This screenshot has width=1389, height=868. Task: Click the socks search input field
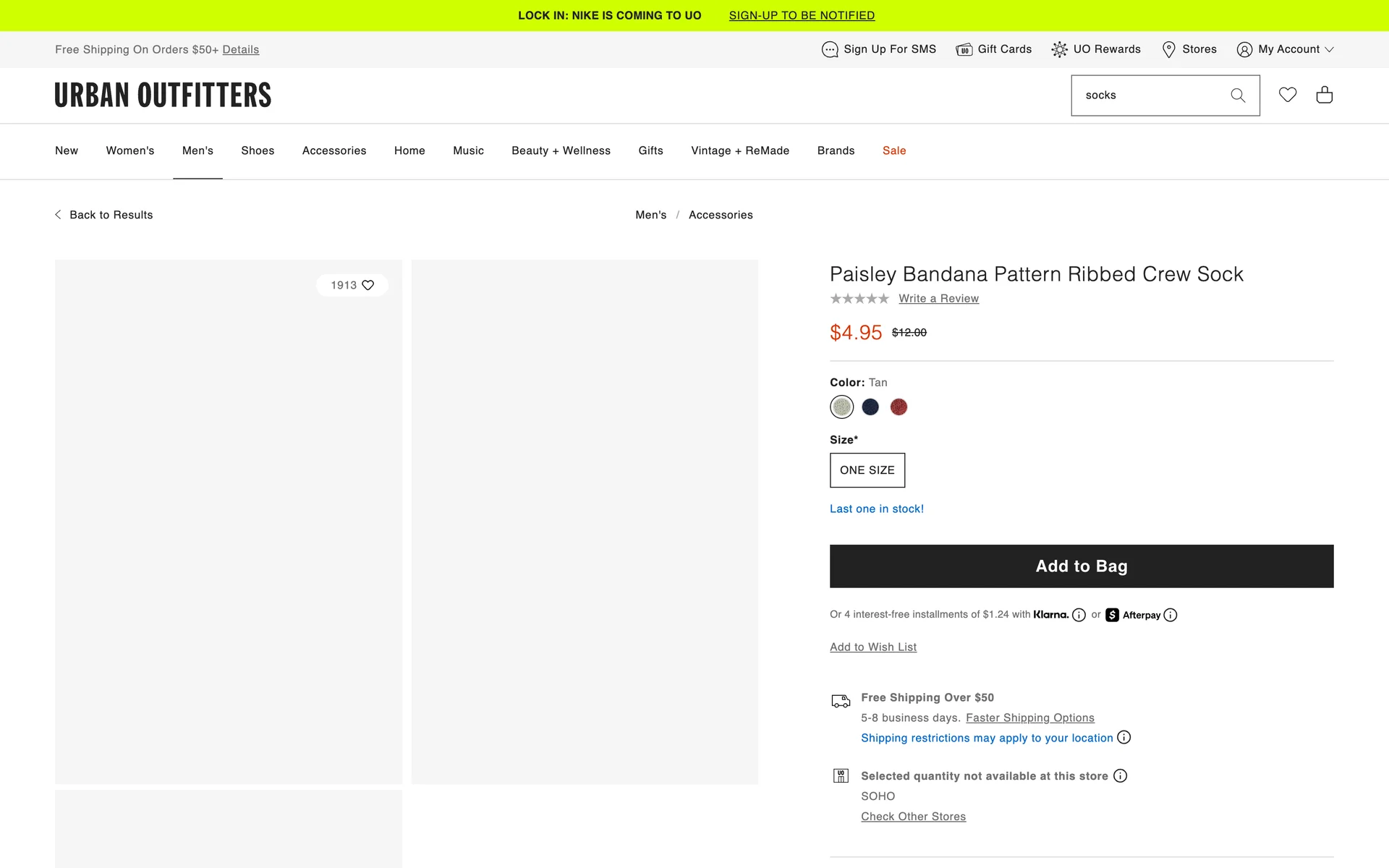point(1150,95)
